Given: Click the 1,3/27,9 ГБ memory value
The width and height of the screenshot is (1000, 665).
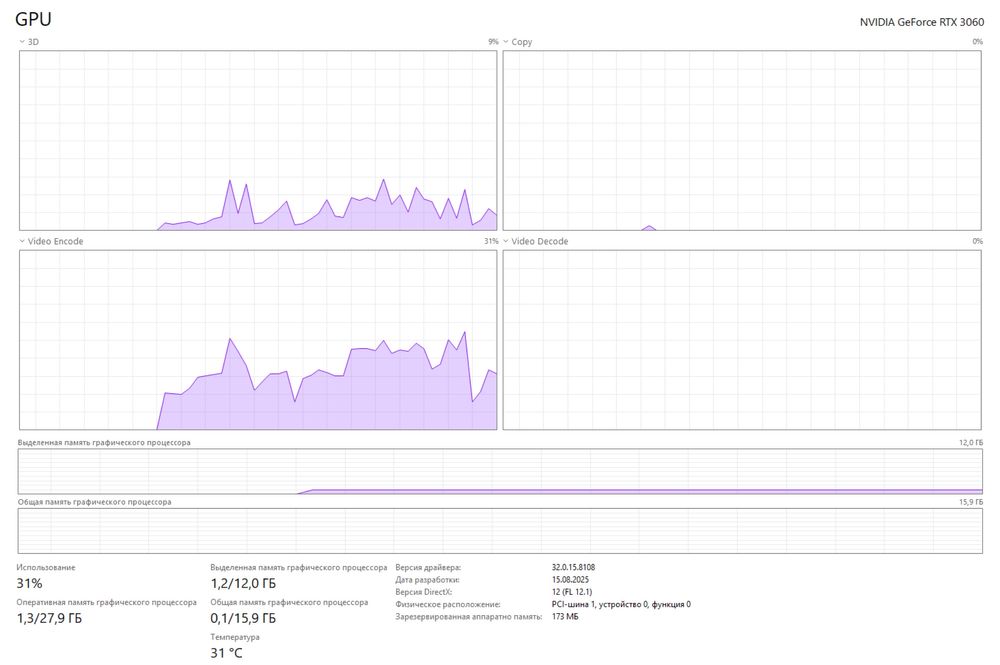Looking at the screenshot, I should [x=49, y=618].
